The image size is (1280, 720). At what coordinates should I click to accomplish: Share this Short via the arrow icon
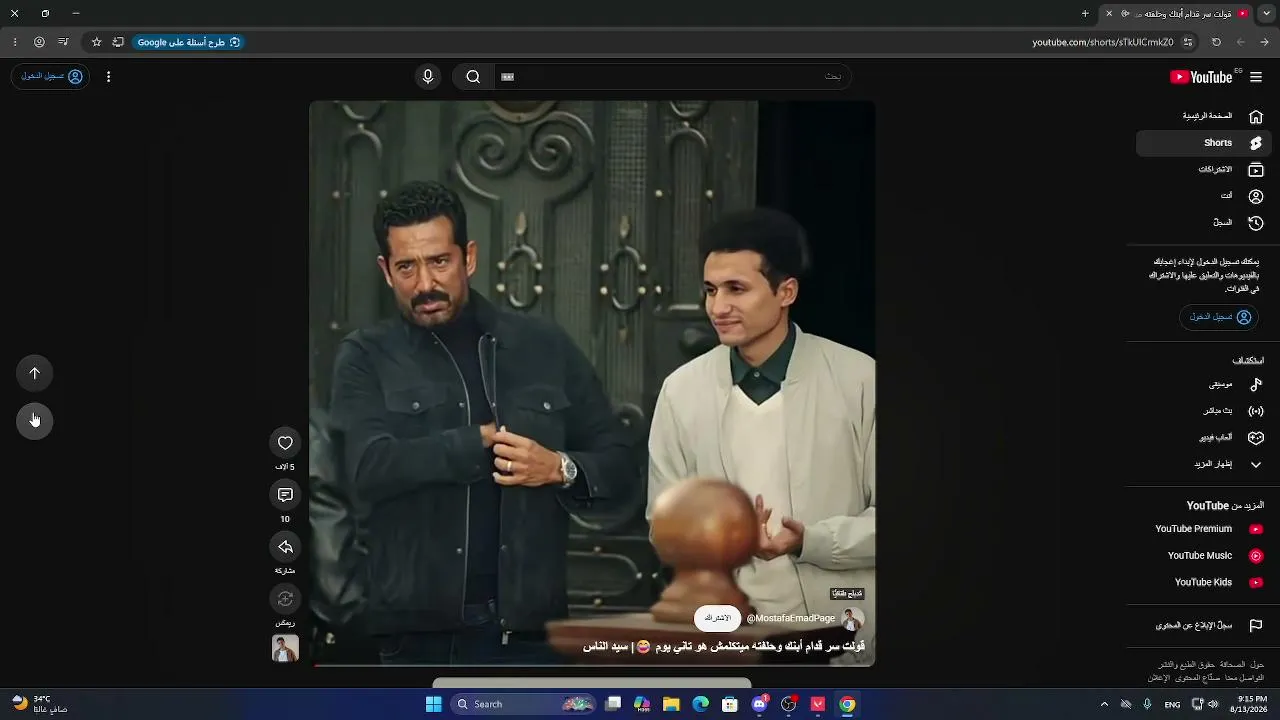click(x=285, y=547)
